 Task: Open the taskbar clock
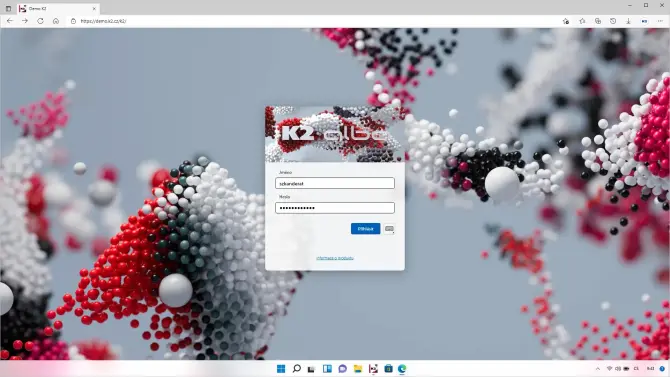click(650, 368)
